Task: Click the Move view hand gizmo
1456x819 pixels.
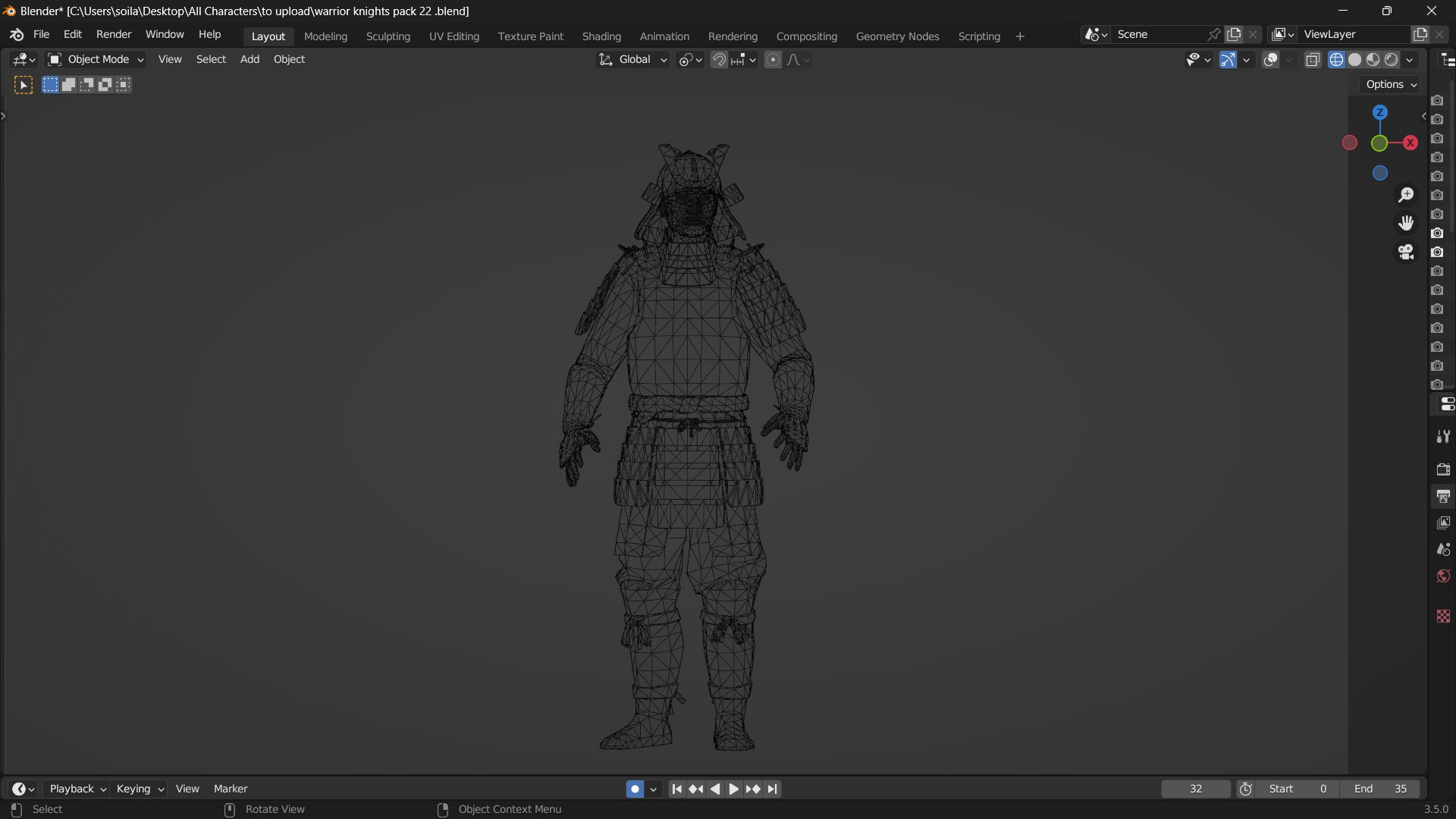Action: pyautogui.click(x=1406, y=223)
